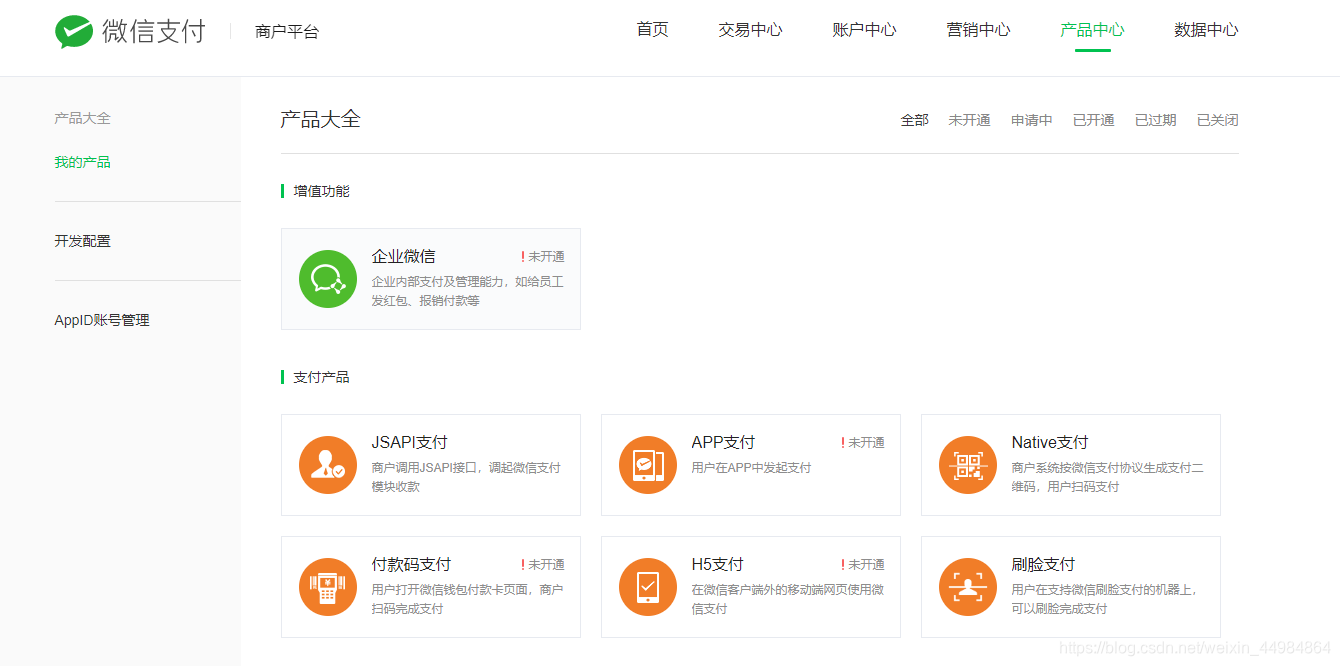Screen dimensions: 1340x666
Task: Click 未开通 status on APP支付 card
Action: point(862,443)
